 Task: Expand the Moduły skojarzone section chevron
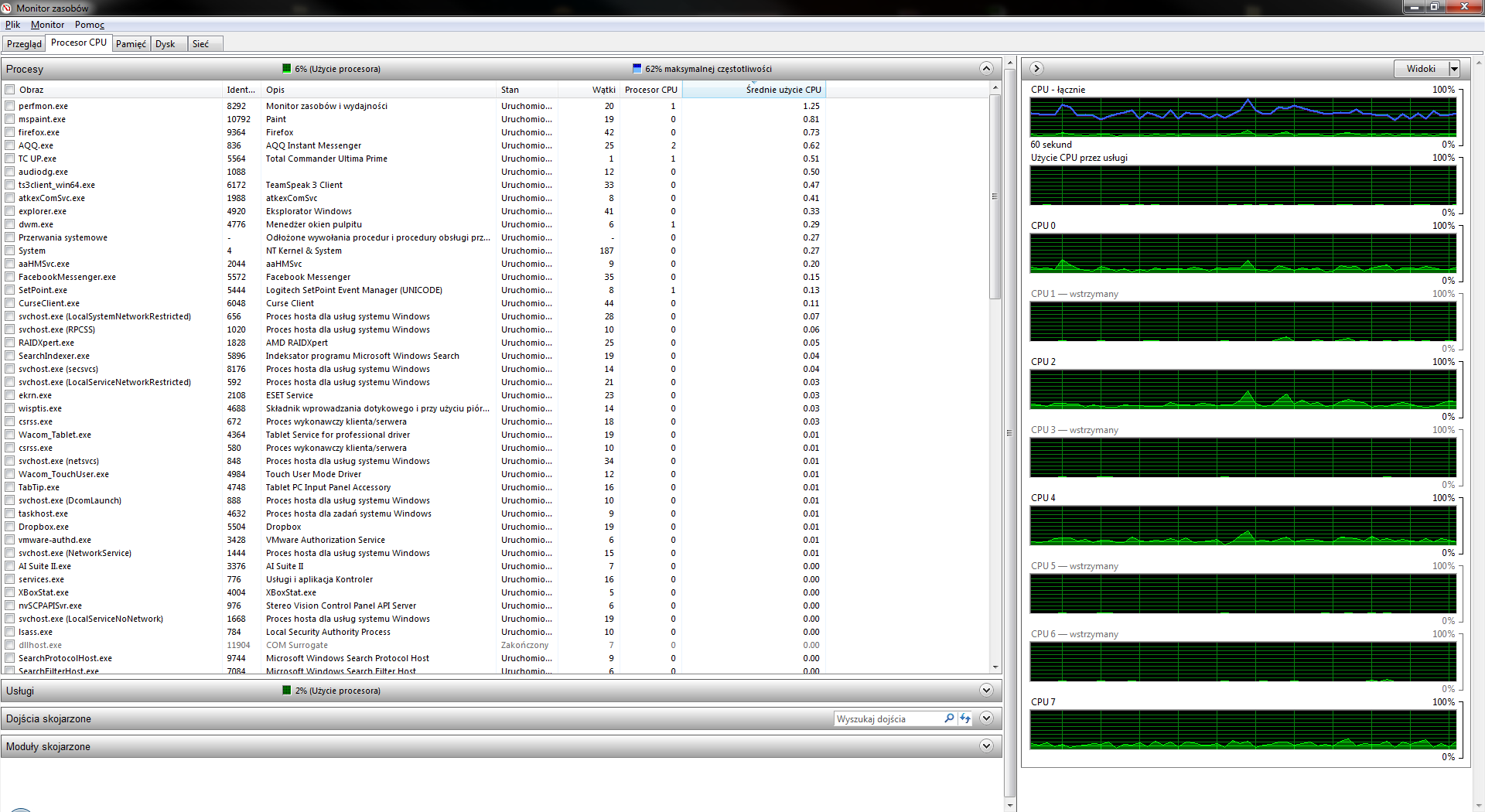point(986,745)
